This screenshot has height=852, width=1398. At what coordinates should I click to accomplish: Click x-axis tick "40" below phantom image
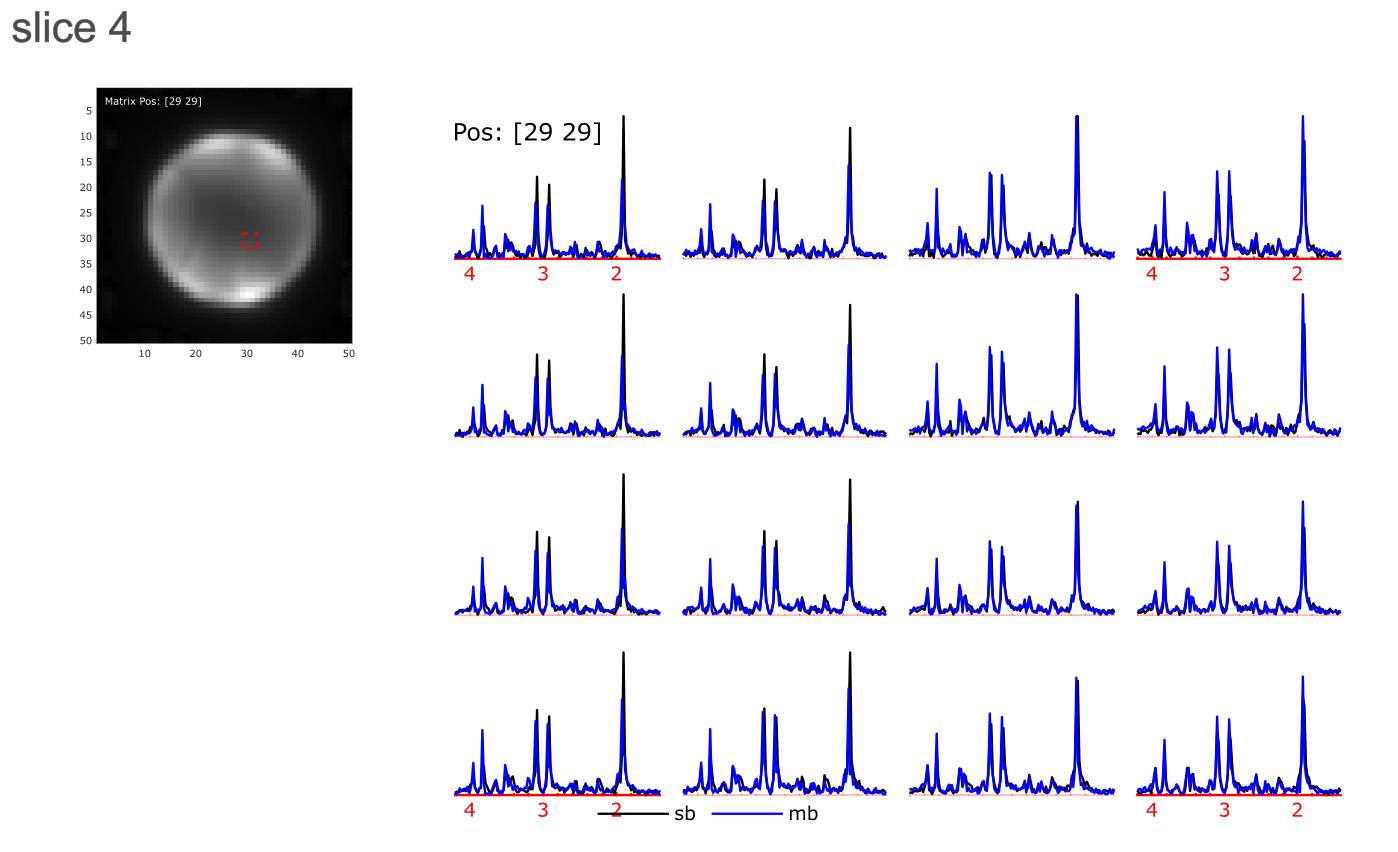click(297, 353)
